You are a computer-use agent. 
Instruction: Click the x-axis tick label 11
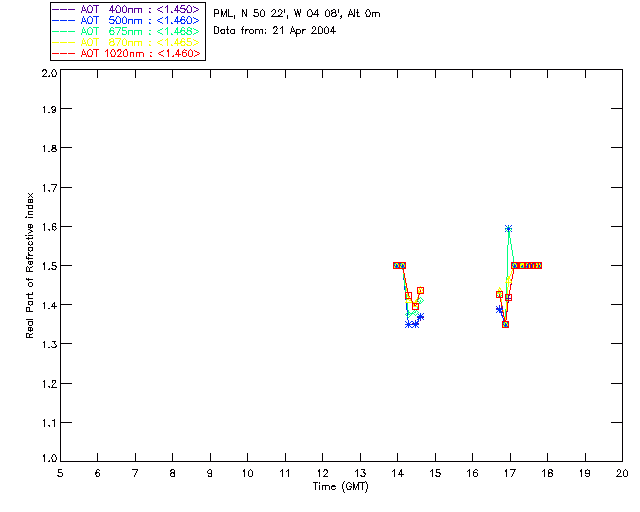click(x=285, y=474)
